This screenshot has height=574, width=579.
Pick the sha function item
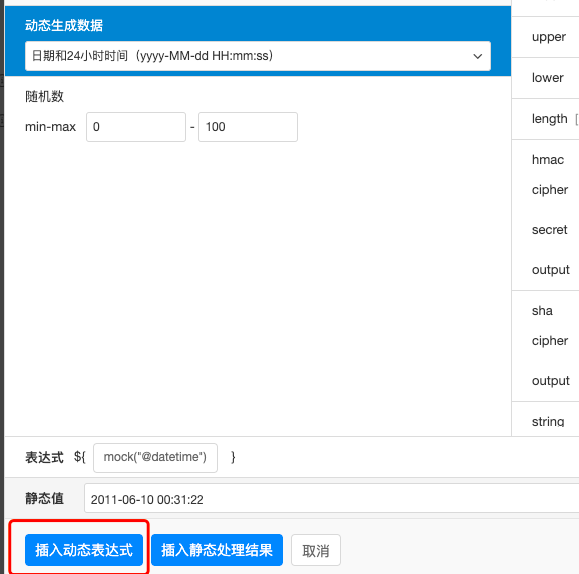[x=542, y=311]
